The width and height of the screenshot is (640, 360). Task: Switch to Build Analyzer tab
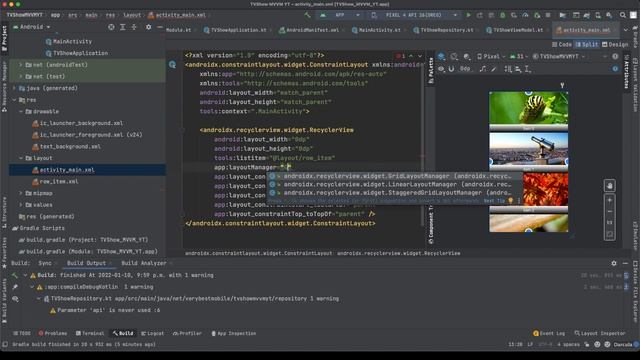144,263
